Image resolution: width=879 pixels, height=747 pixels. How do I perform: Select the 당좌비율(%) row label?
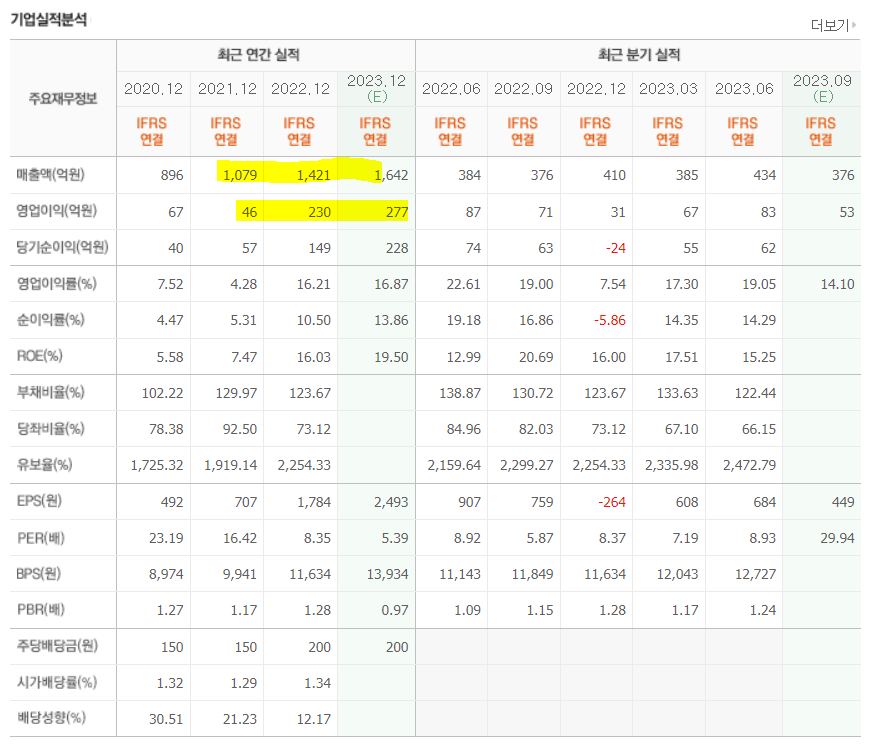click(50, 429)
